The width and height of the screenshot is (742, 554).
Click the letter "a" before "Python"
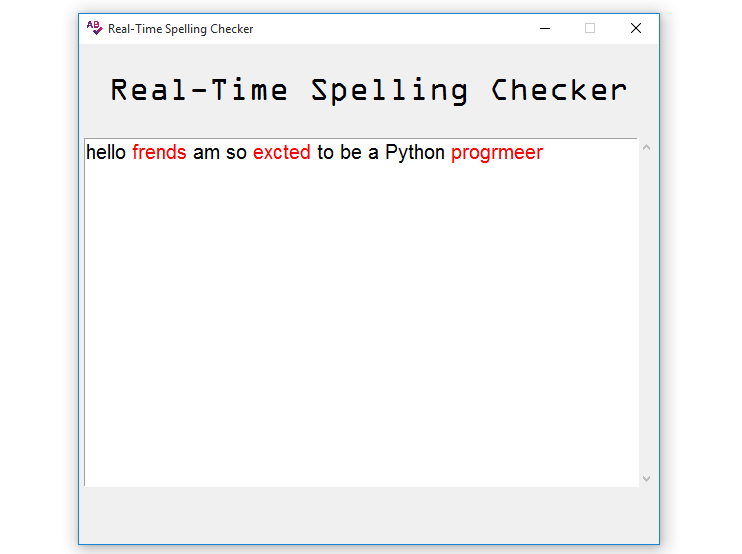pyautogui.click(x=374, y=153)
